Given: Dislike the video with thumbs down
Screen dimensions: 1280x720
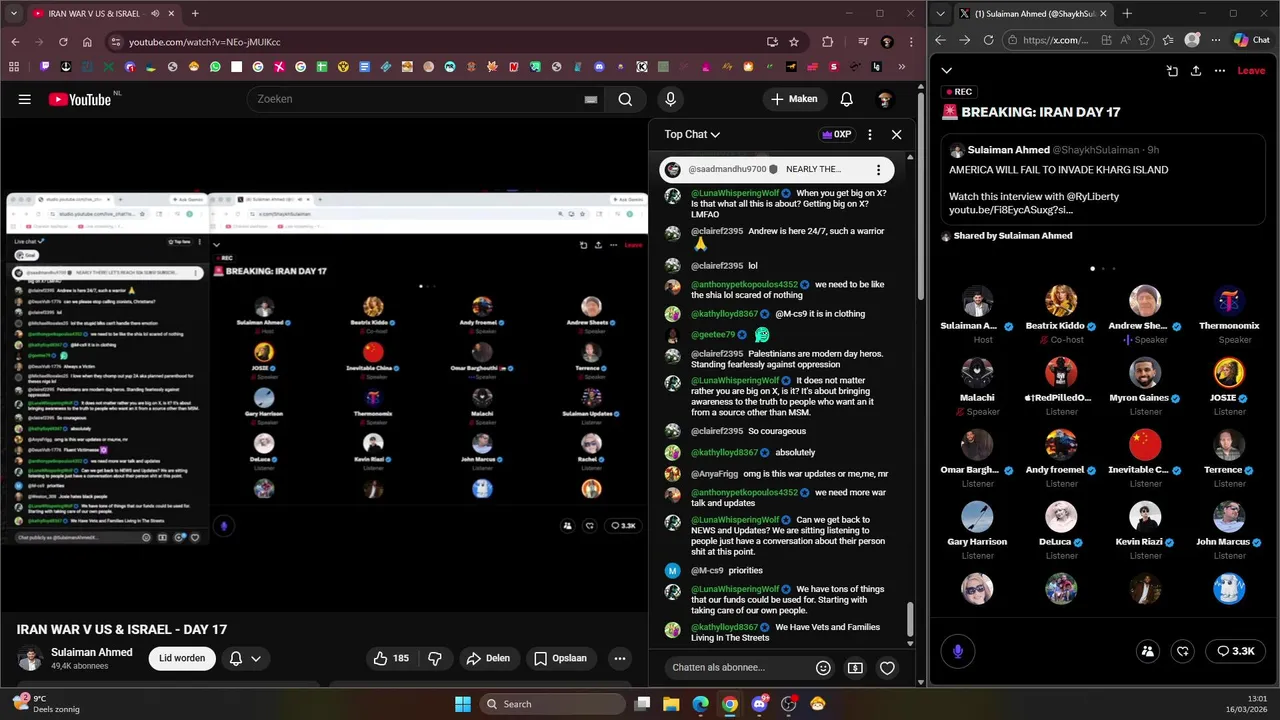Looking at the screenshot, I should 435,658.
